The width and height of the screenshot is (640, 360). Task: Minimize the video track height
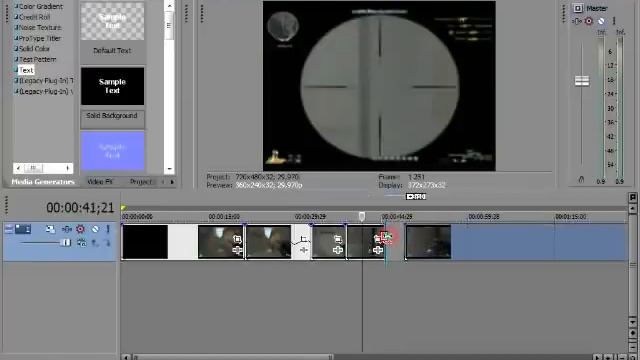point(9,229)
